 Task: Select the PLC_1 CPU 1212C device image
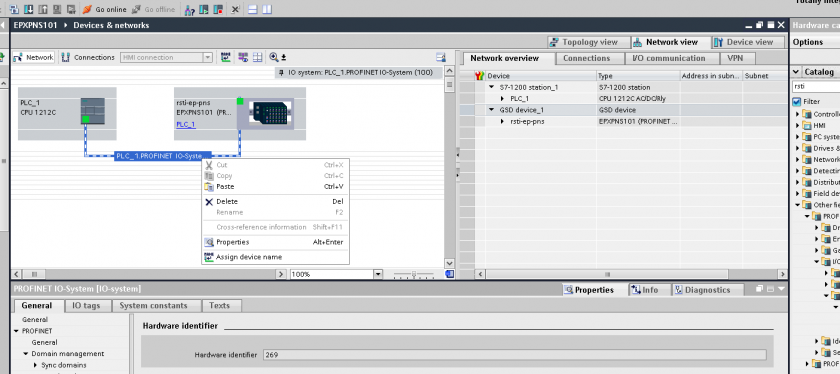[x=93, y=111]
